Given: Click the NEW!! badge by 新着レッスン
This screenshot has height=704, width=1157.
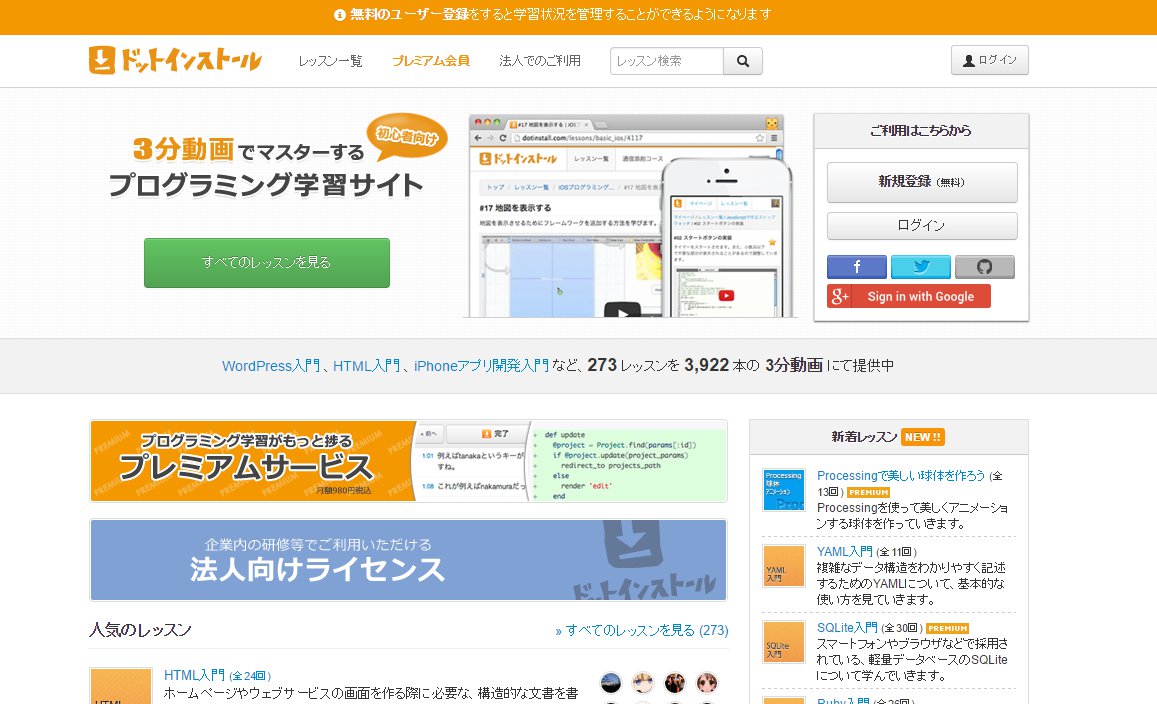Looking at the screenshot, I should 923,437.
